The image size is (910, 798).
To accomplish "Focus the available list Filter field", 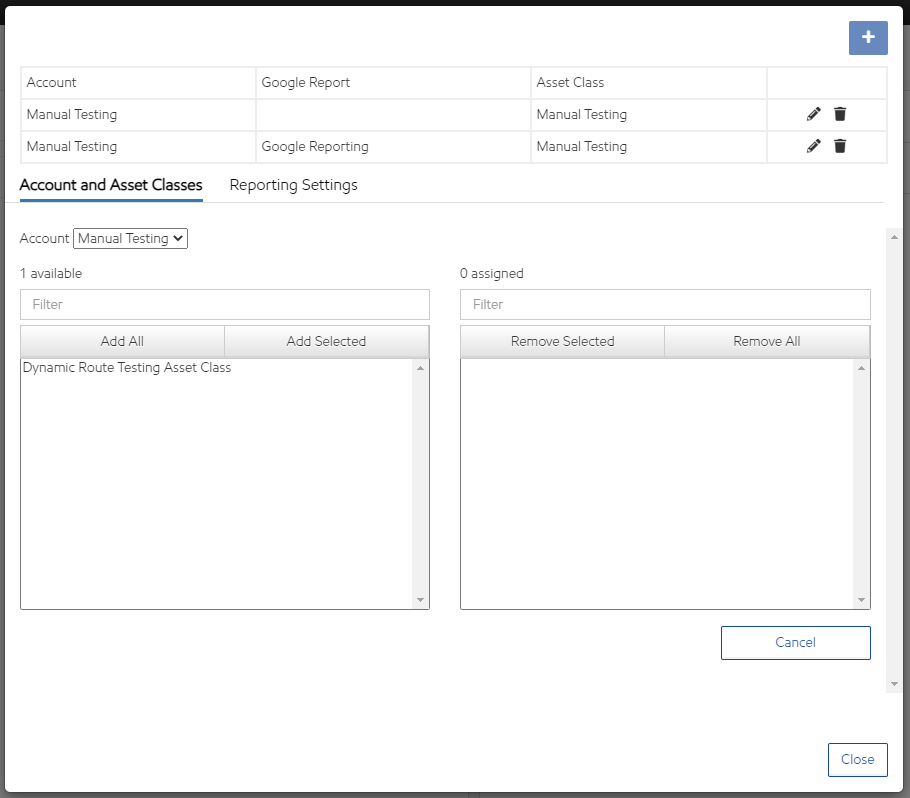I will 225,304.
